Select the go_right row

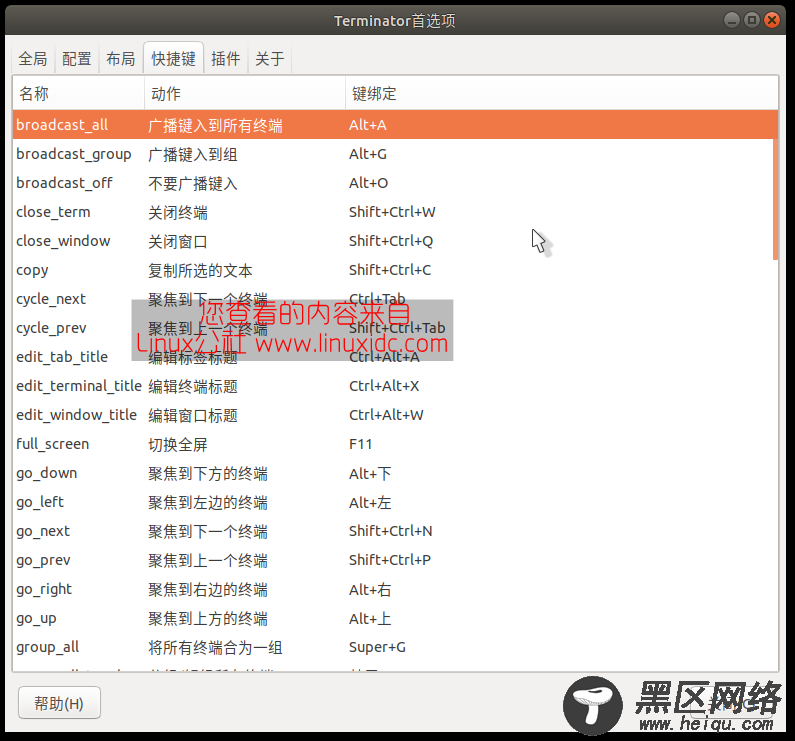[395, 589]
